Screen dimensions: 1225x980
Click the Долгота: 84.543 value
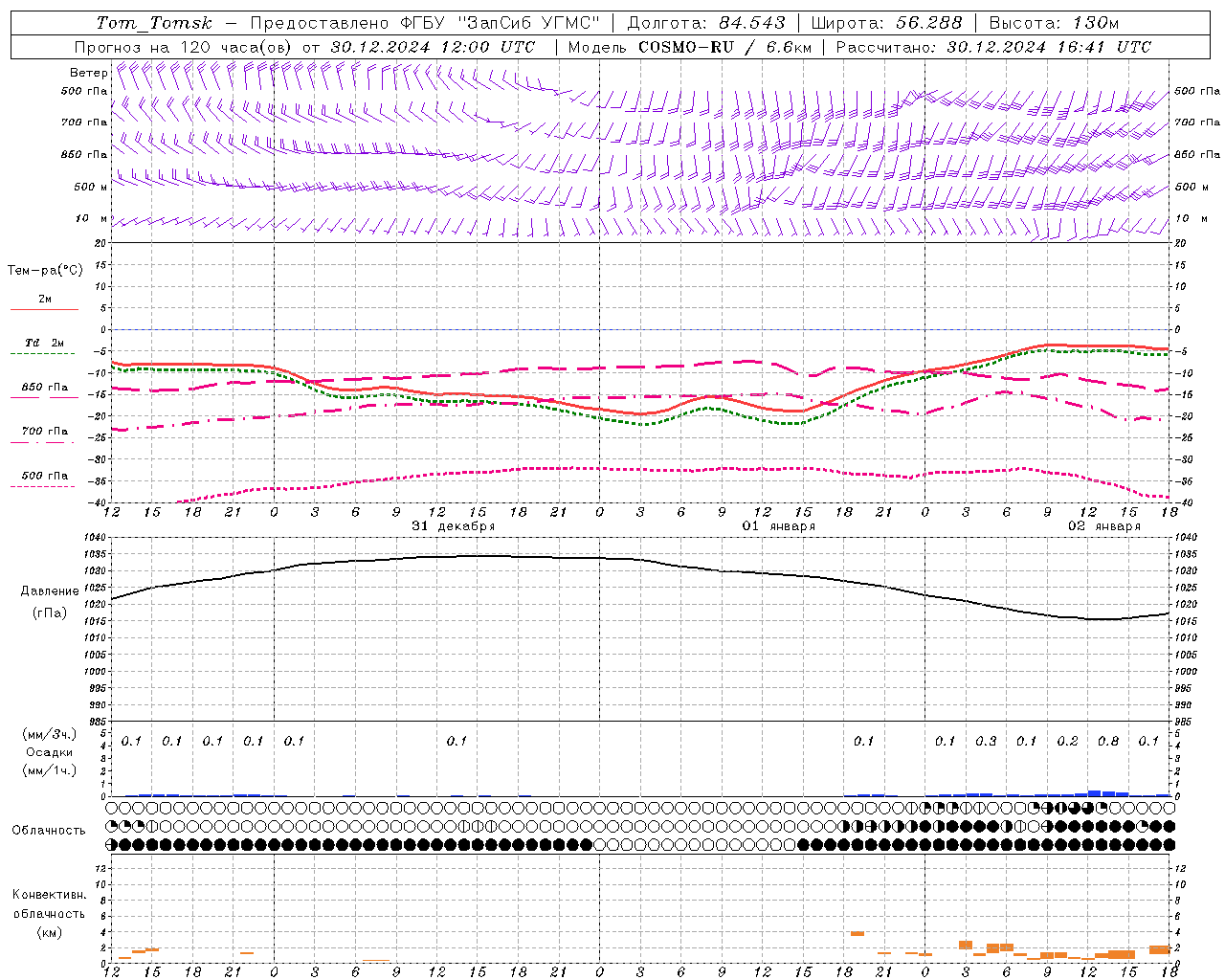tap(706, 23)
